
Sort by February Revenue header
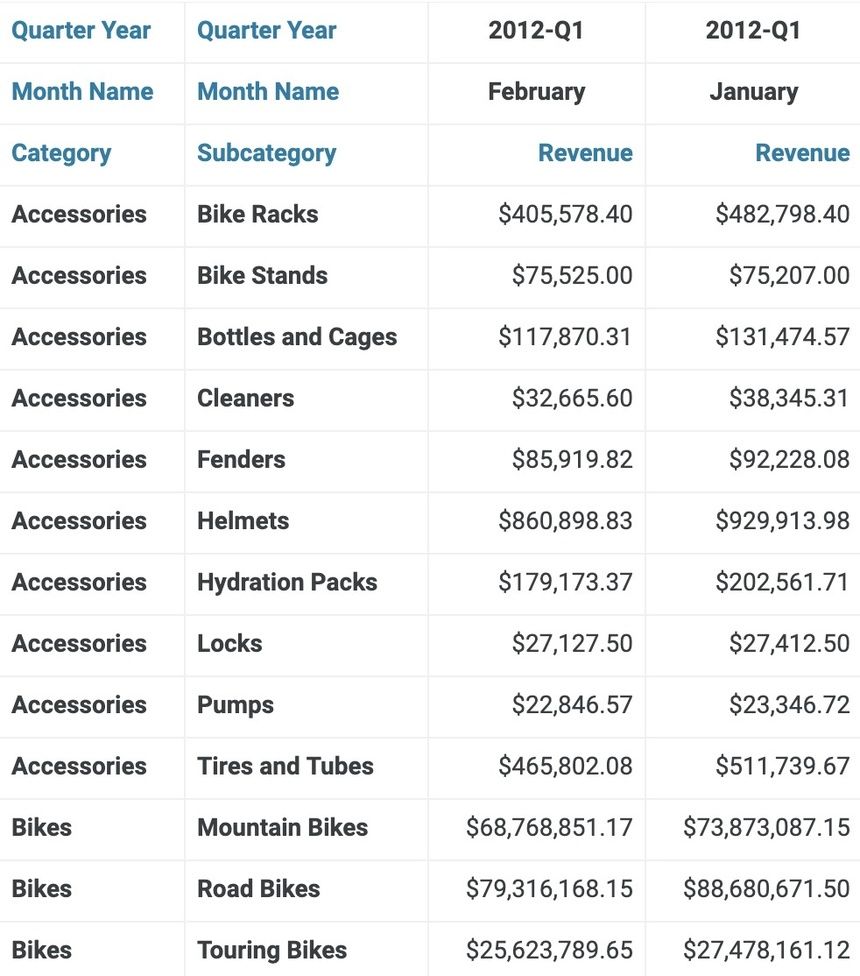click(x=585, y=153)
